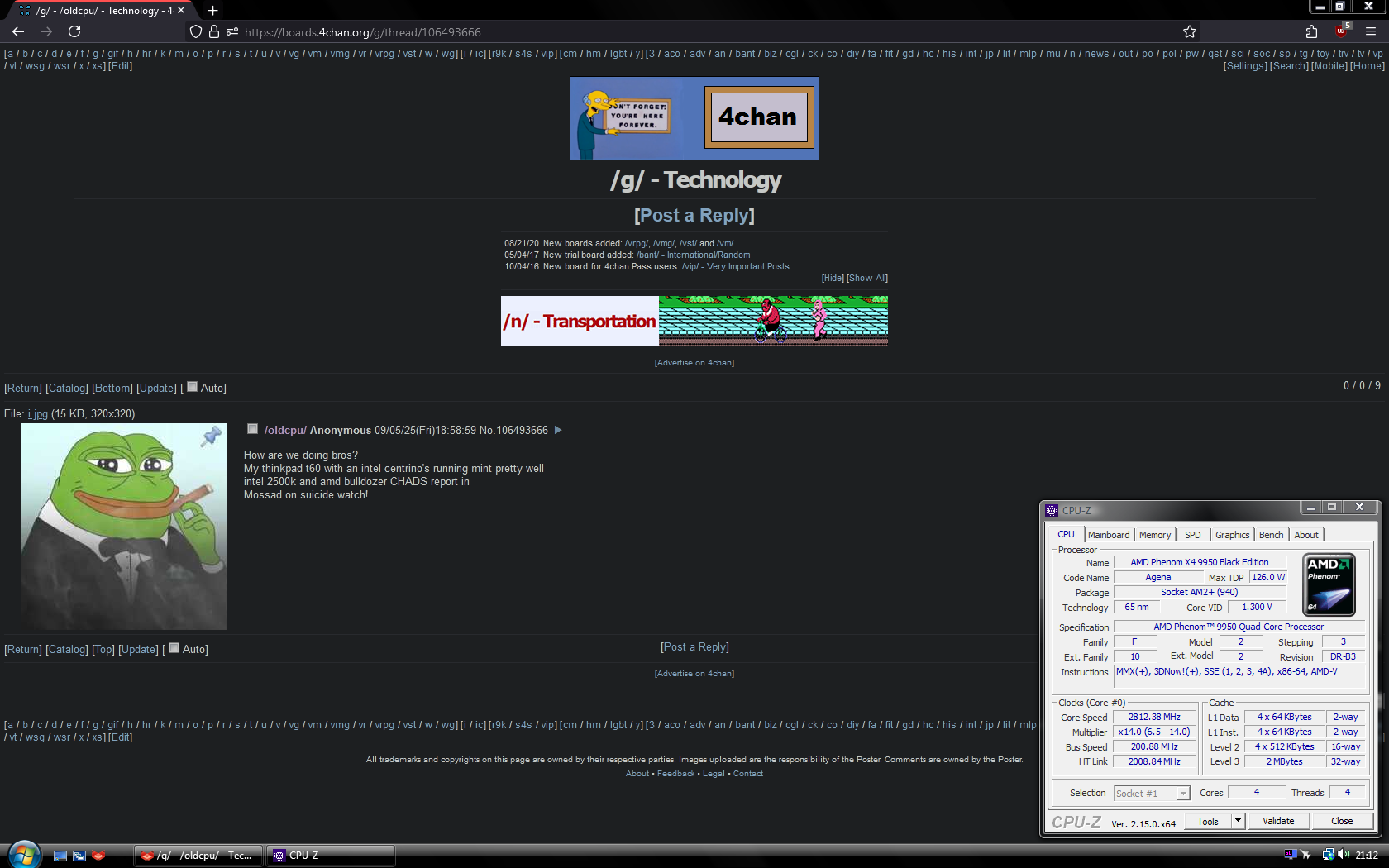Click the 4chan Mr. Burns banner image
This screenshot has width=1389, height=868.
tap(694, 118)
